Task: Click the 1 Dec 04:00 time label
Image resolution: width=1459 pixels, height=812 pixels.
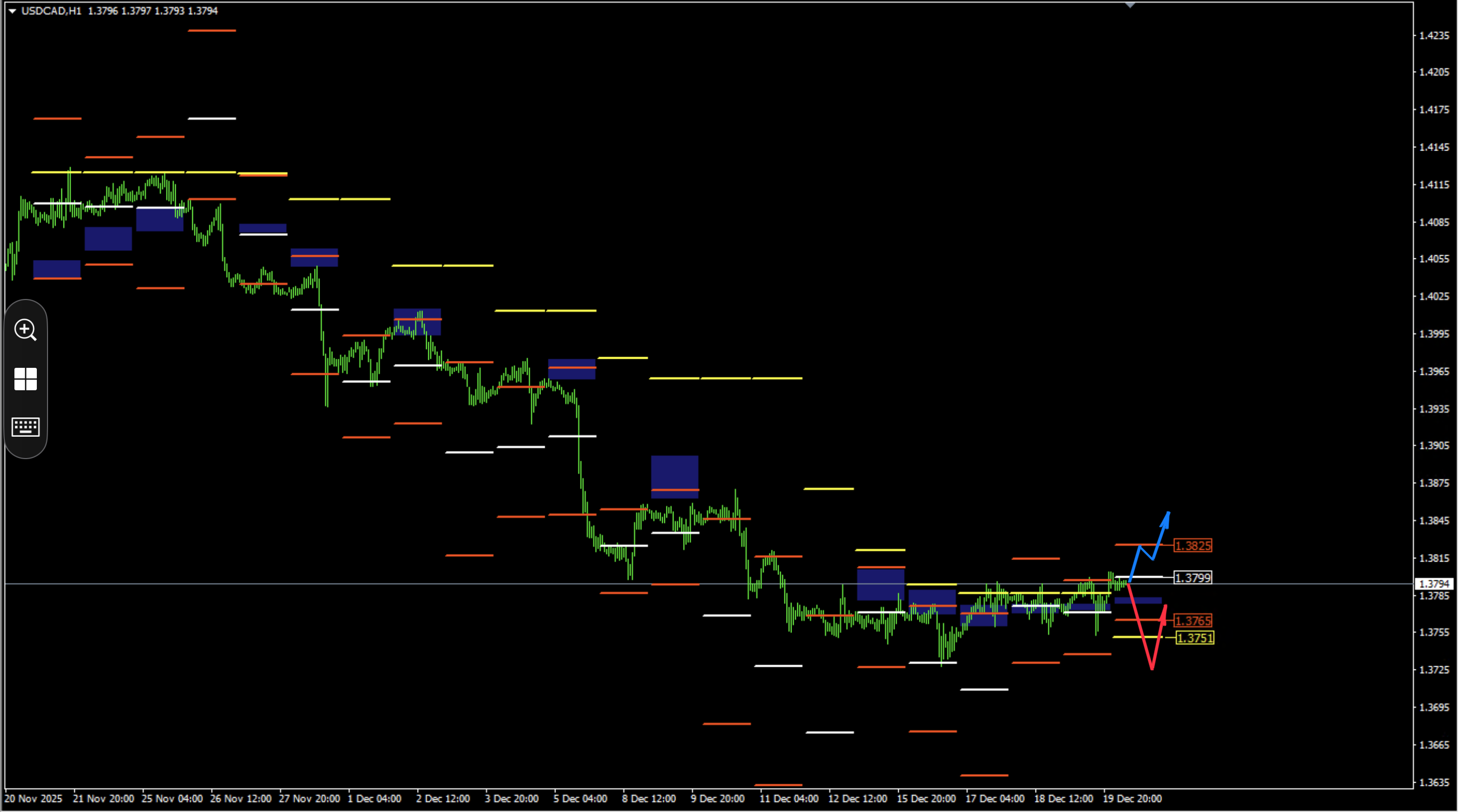Action: click(x=374, y=799)
